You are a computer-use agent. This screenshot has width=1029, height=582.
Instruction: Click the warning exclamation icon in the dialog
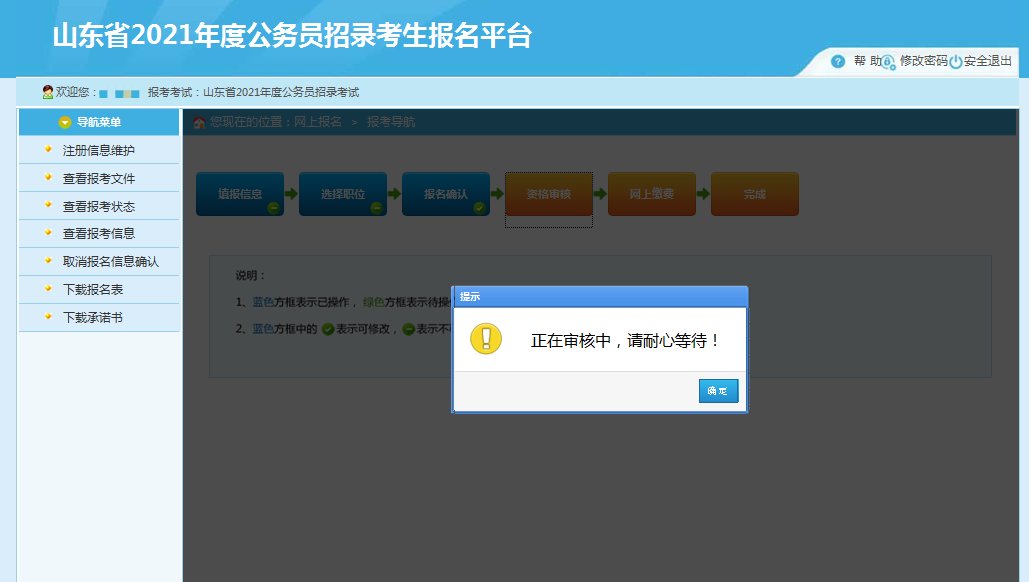[485, 338]
